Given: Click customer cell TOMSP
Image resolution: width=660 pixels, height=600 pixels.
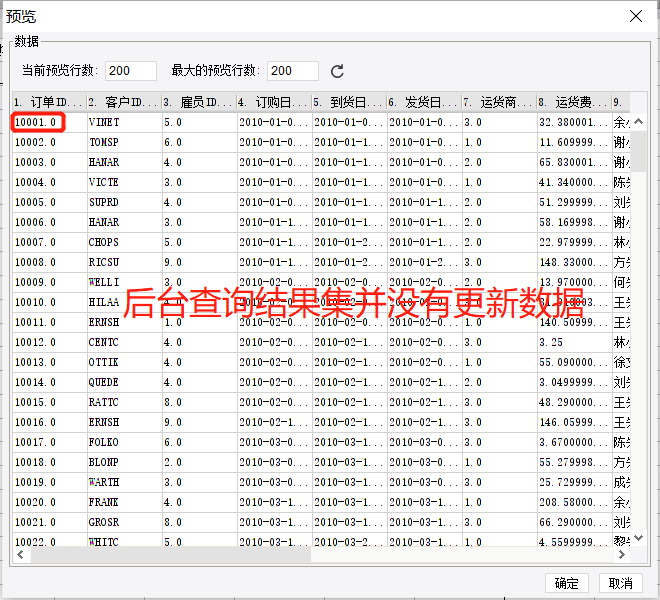Looking at the screenshot, I should (x=125, y=142).
